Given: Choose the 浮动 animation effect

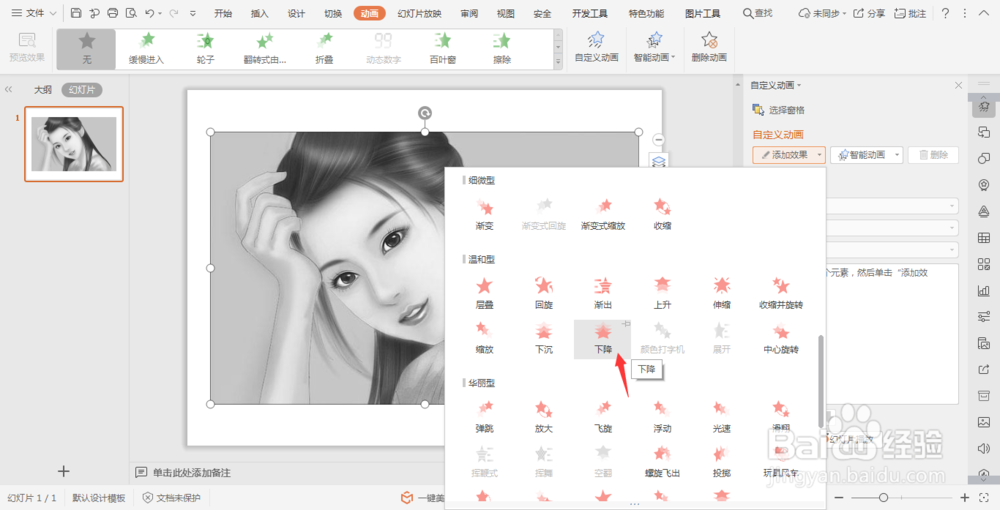Looking at the screenshot, I should pos(662,416).
